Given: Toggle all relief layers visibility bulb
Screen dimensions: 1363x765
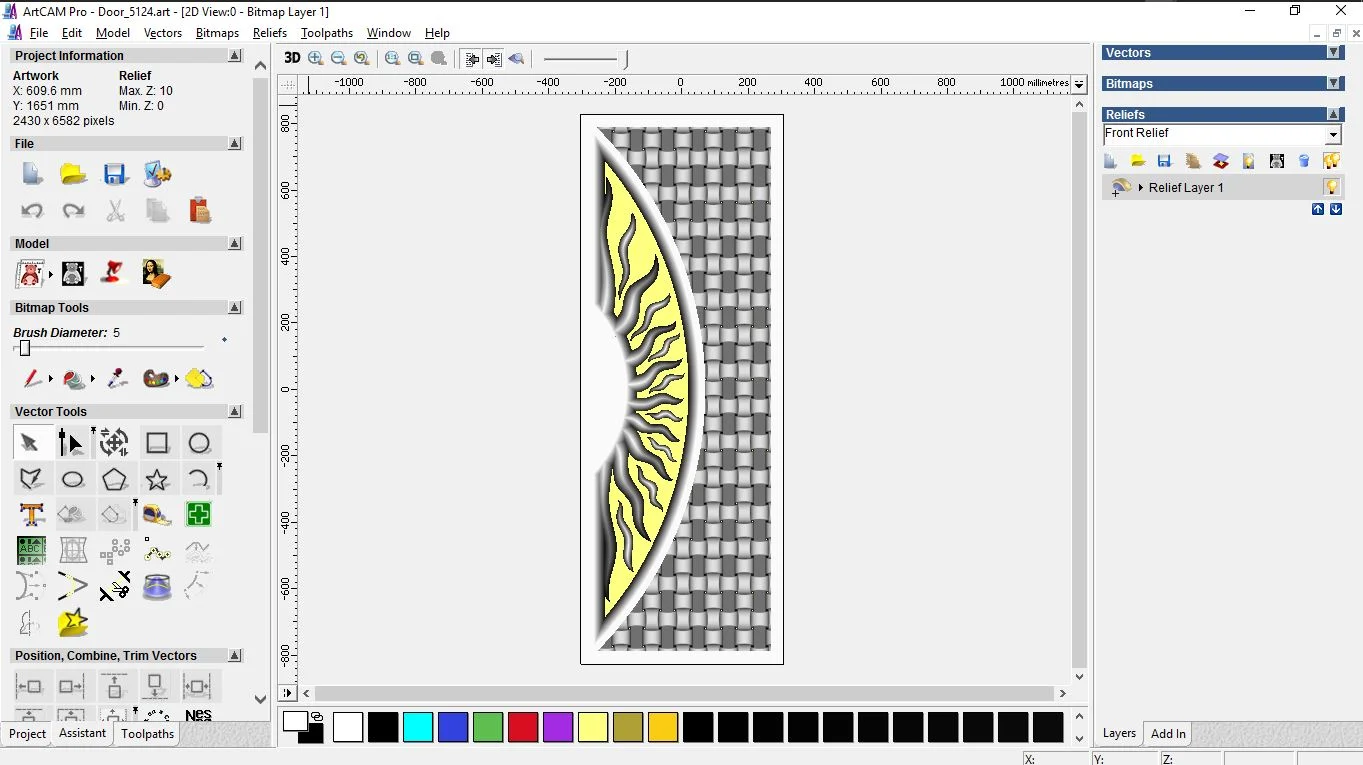Looking at the screenshot, I should tap(1331, 161).
